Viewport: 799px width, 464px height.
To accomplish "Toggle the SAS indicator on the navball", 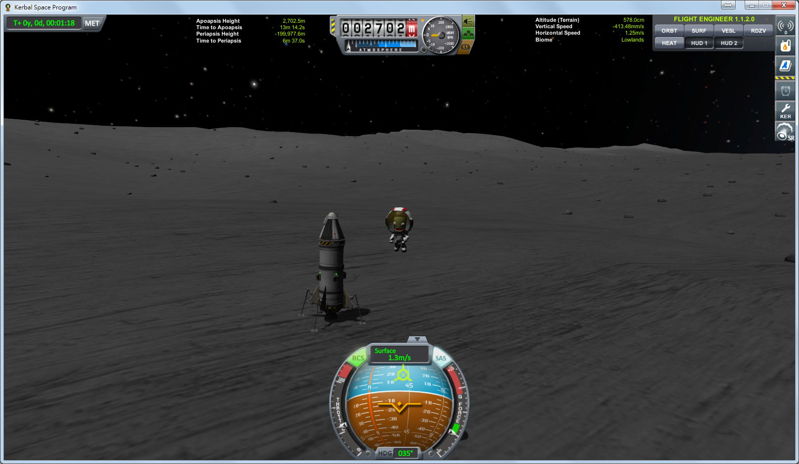I will point(440,358).
